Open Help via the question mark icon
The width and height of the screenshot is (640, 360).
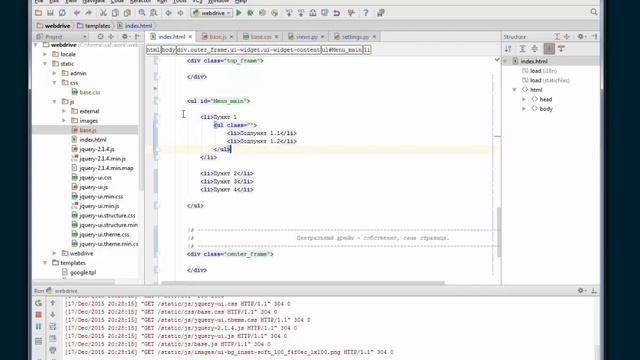pos(366,13)
